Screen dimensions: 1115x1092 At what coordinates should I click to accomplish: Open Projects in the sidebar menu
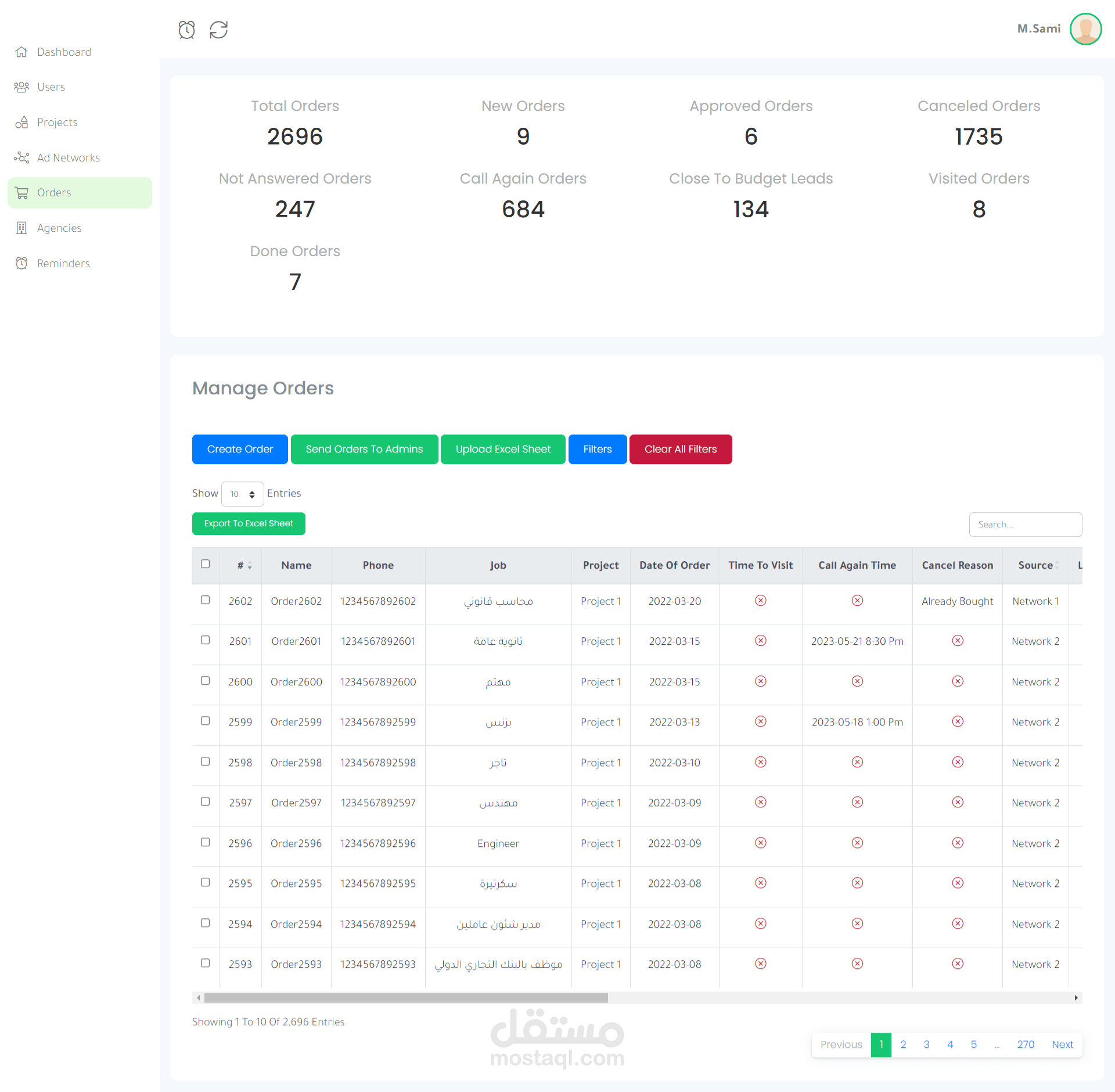click(57, 123)
